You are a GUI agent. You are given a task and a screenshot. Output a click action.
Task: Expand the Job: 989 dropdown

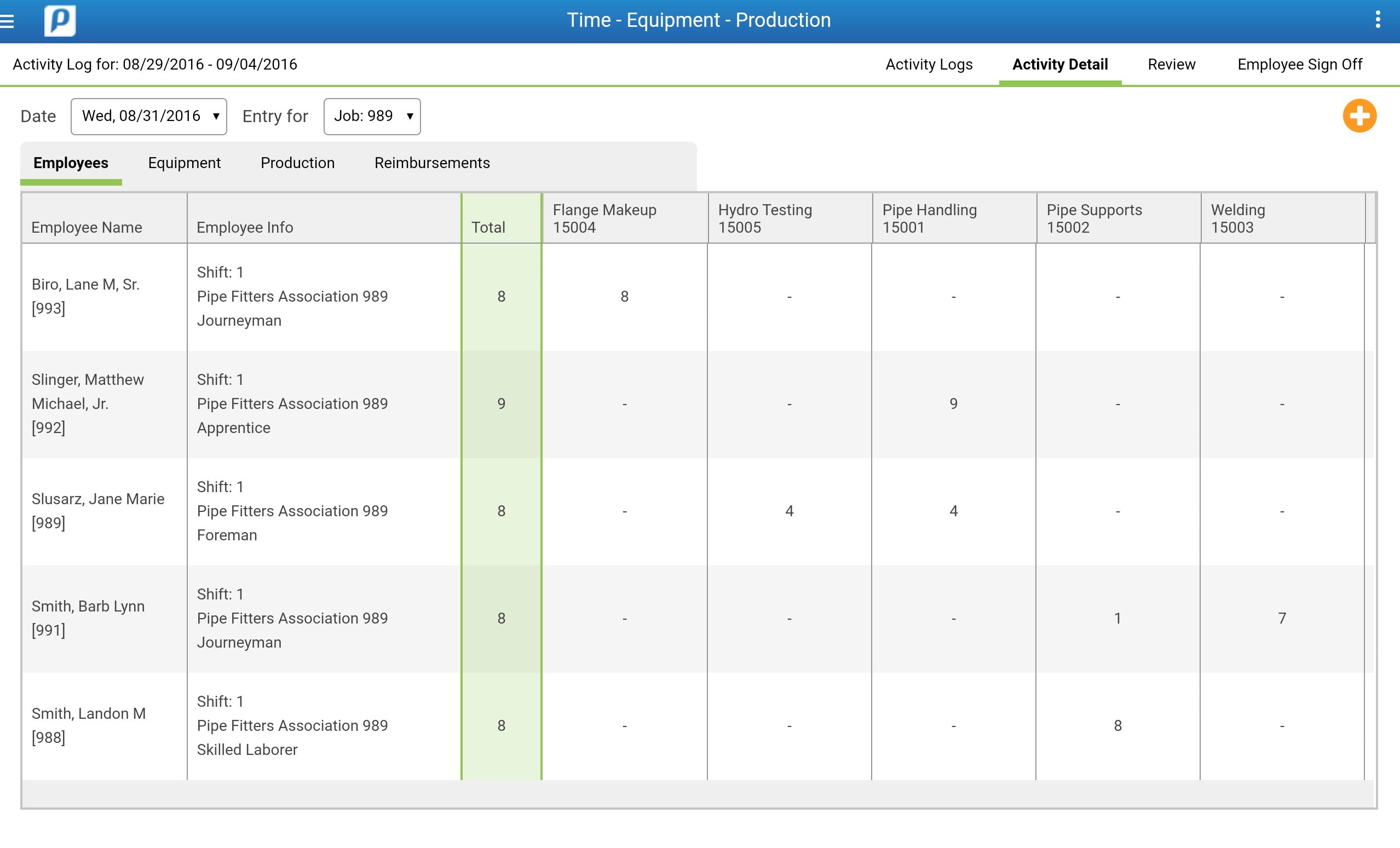372,117
